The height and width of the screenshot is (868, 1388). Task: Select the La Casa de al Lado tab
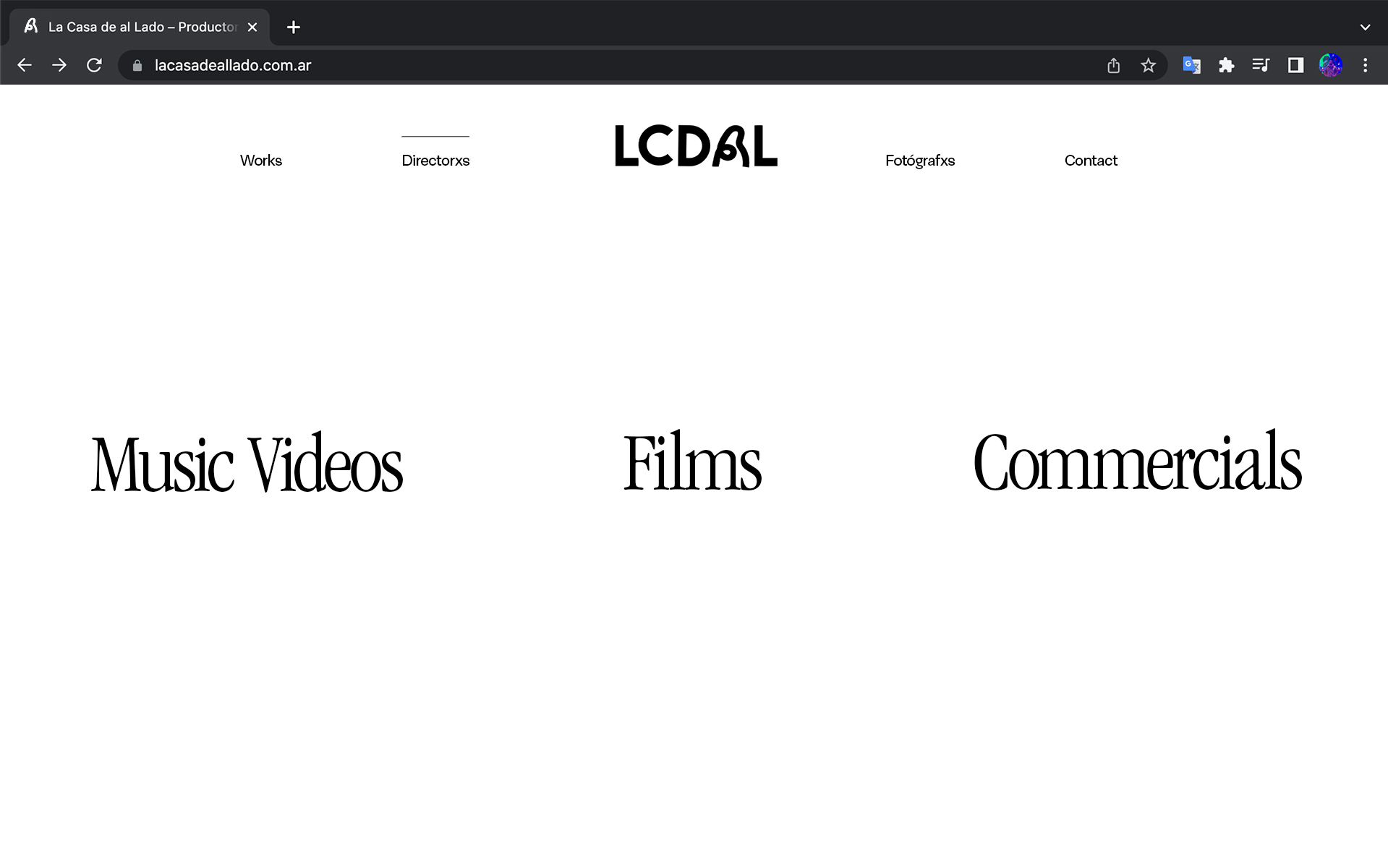(x=139, y=27)
